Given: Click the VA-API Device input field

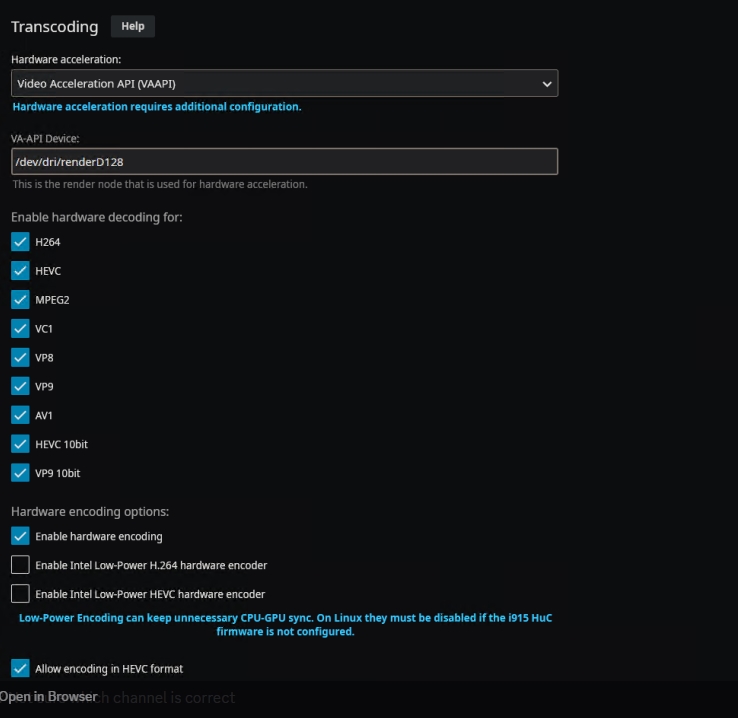Looking at the screenshot, I should 284,161.
